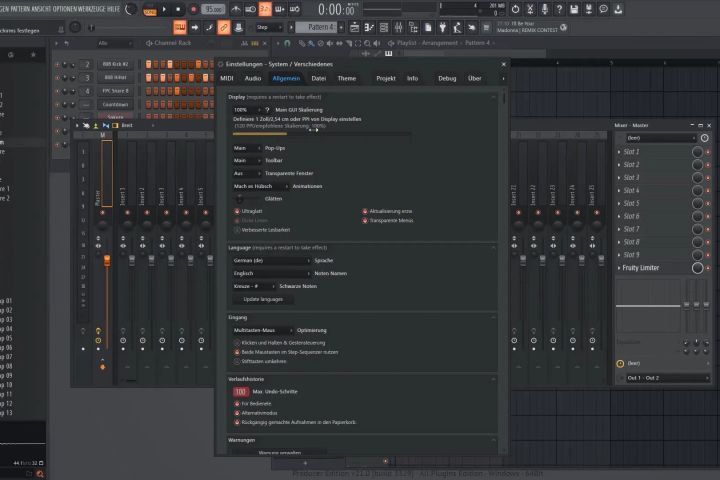Select Slot 1 in the Mixer Master

[631, 152]
